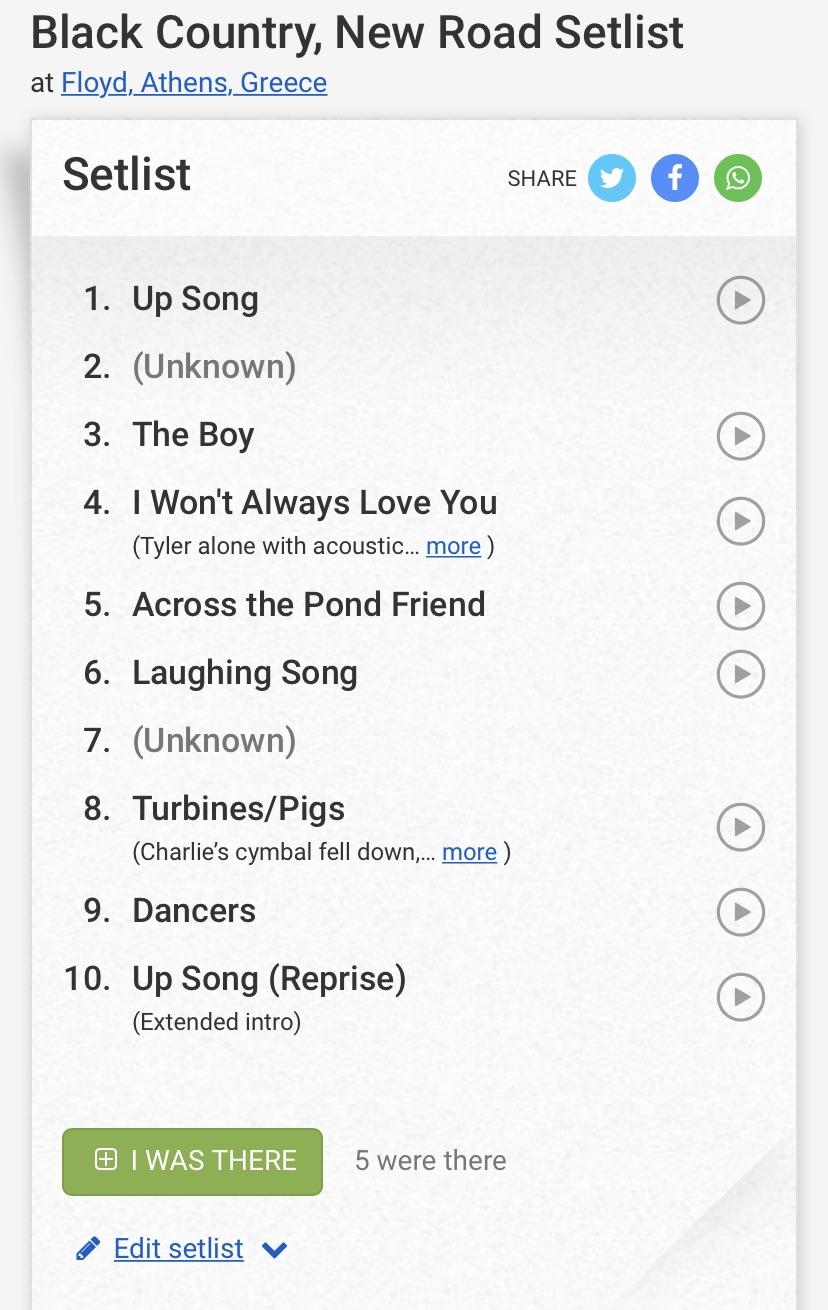Viewport: 828px width, 1310px height.
Task: Play "Across the Pond Friend"
Action: 740,606
